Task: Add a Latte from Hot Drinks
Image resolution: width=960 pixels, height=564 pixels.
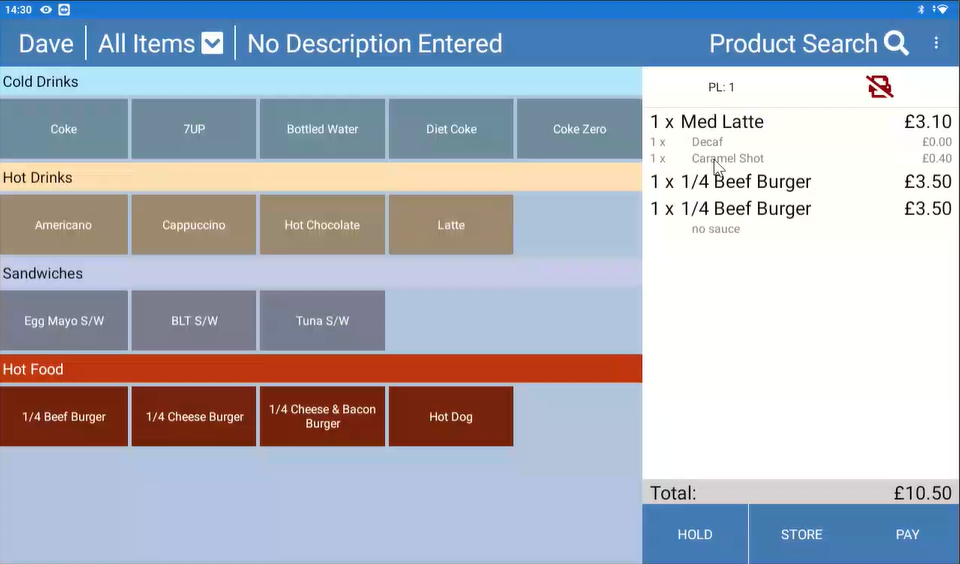Action: click(x=450, y=225)
